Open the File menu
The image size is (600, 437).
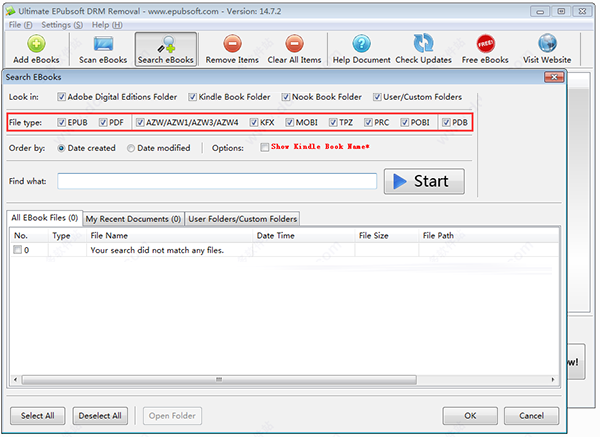coord(20,25)
